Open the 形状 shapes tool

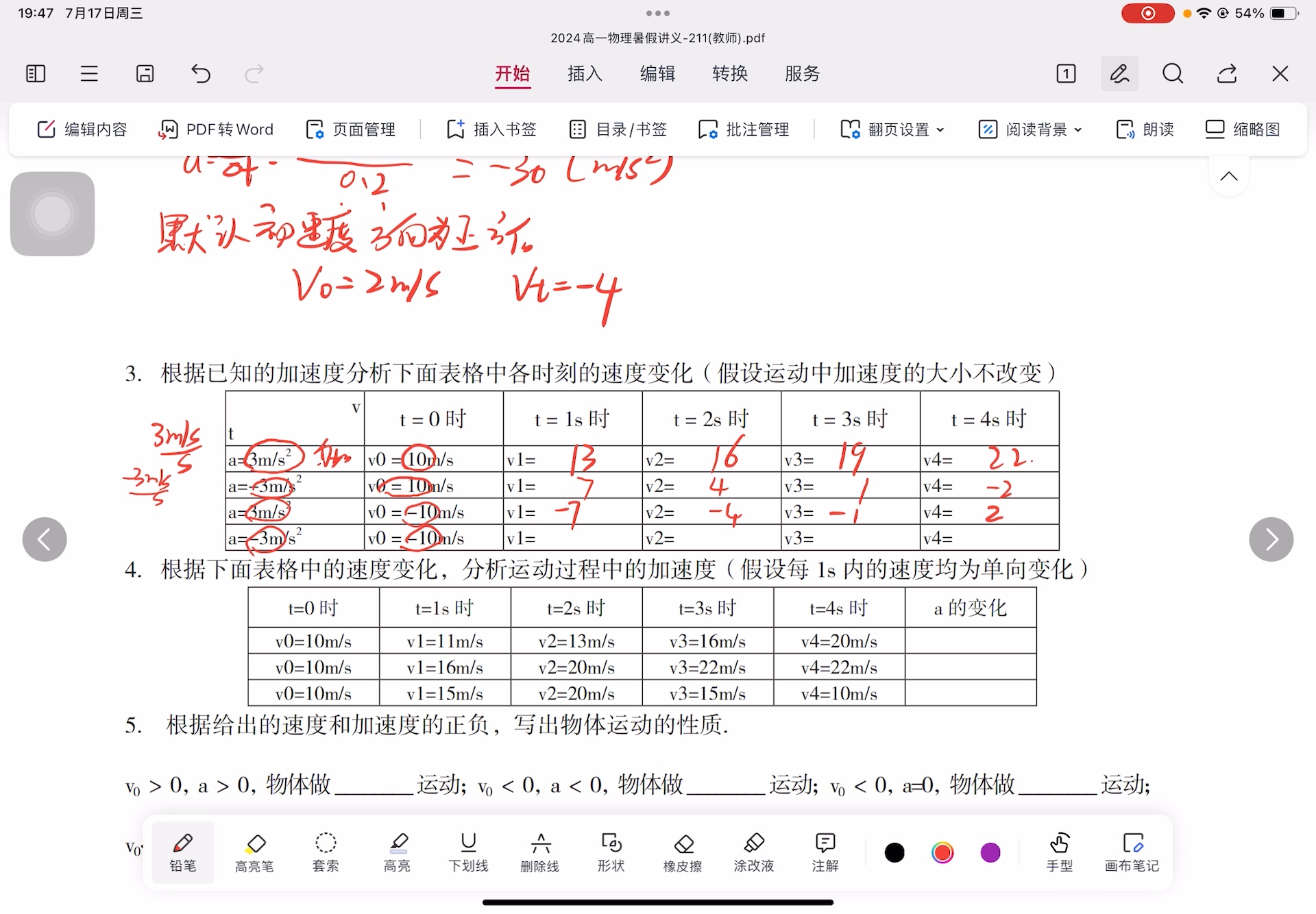coord(611,852)
